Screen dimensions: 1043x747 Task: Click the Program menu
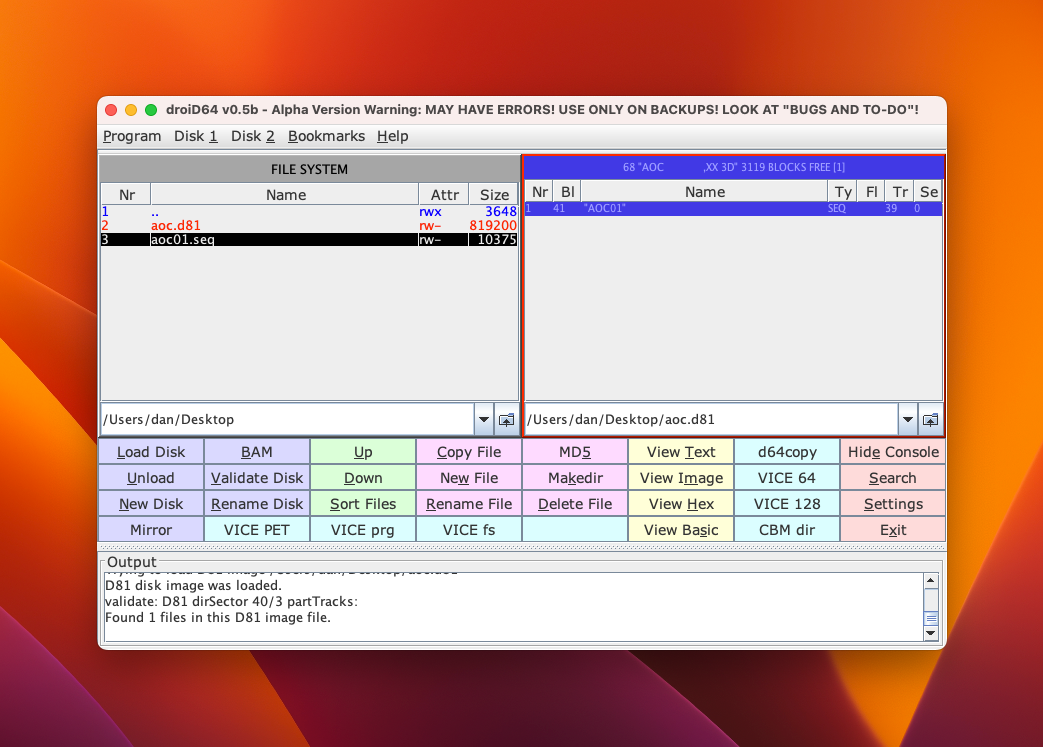point(132,136)
